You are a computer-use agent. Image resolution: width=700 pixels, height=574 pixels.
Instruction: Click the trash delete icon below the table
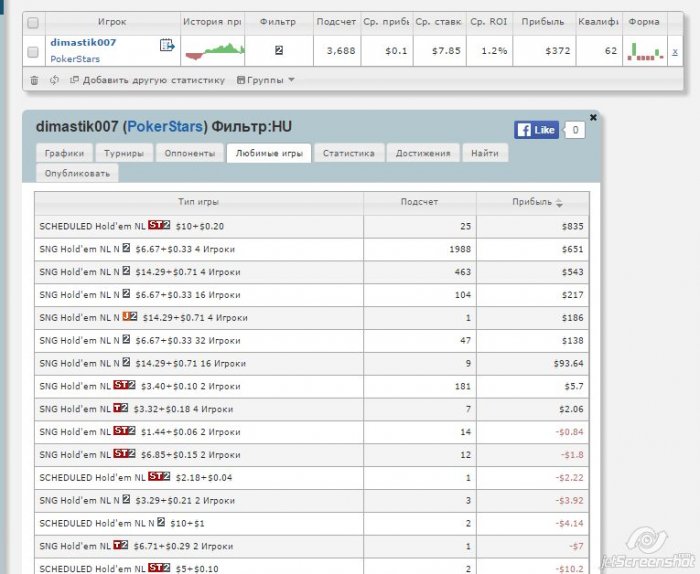[34, 80]
